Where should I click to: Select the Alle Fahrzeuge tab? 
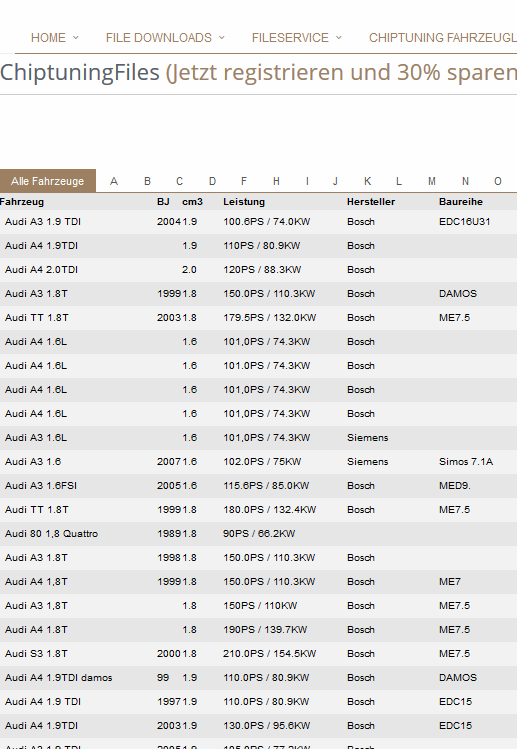tap(48, 181)
